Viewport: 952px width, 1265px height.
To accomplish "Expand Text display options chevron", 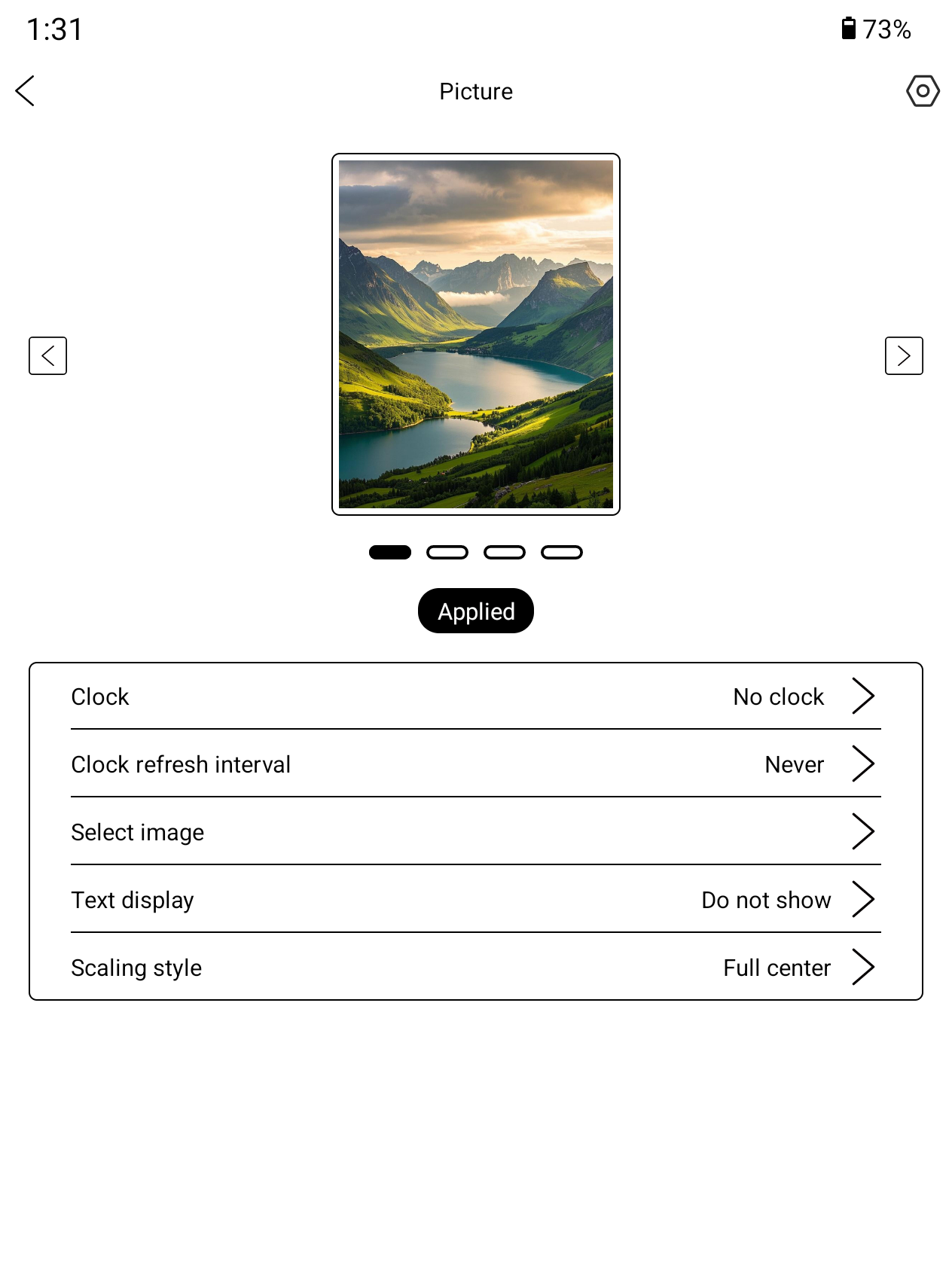I will tap(862, 899).
